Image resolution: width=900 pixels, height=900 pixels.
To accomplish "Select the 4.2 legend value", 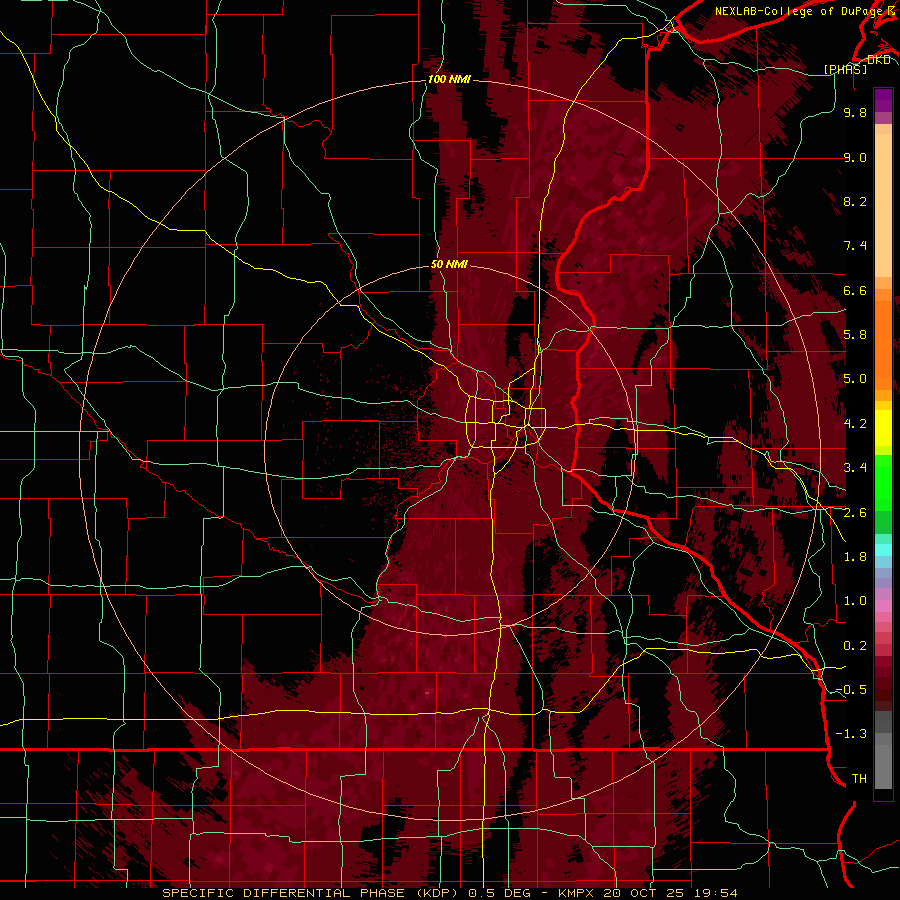I will pyautogui.click(x=855, y=424).
